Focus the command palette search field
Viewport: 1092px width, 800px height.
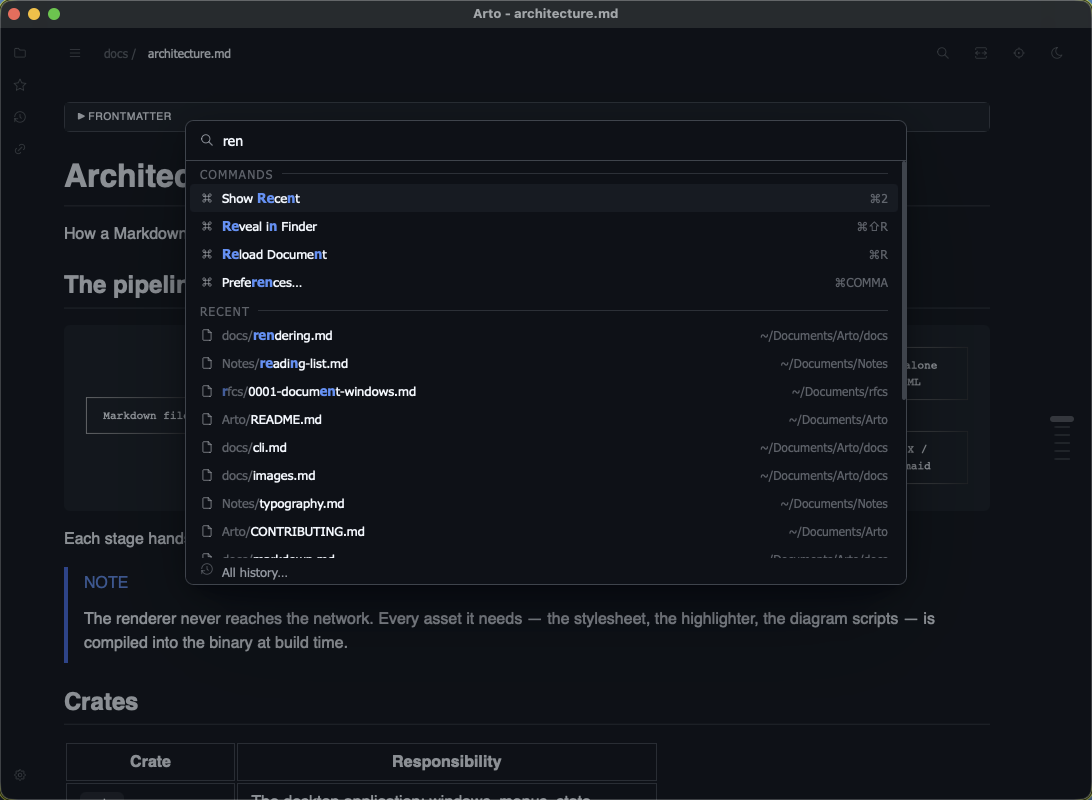tap(545, 141)
